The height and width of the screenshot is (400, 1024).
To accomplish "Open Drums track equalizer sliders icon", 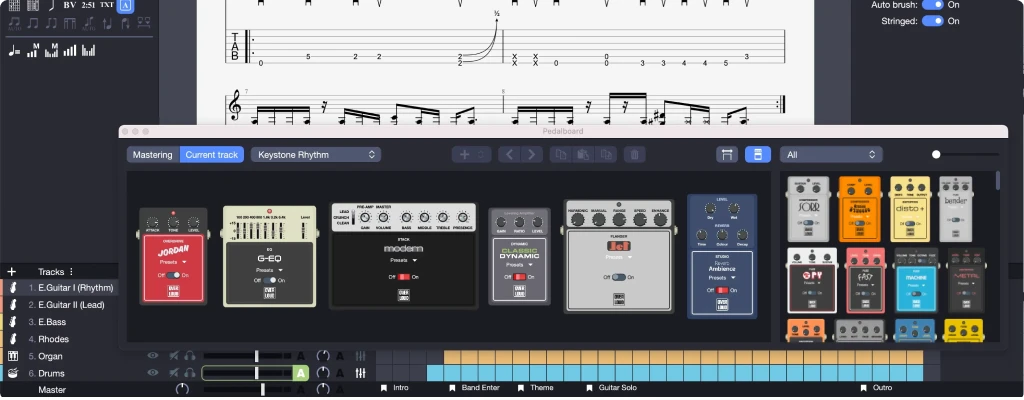I will (360, 373).
